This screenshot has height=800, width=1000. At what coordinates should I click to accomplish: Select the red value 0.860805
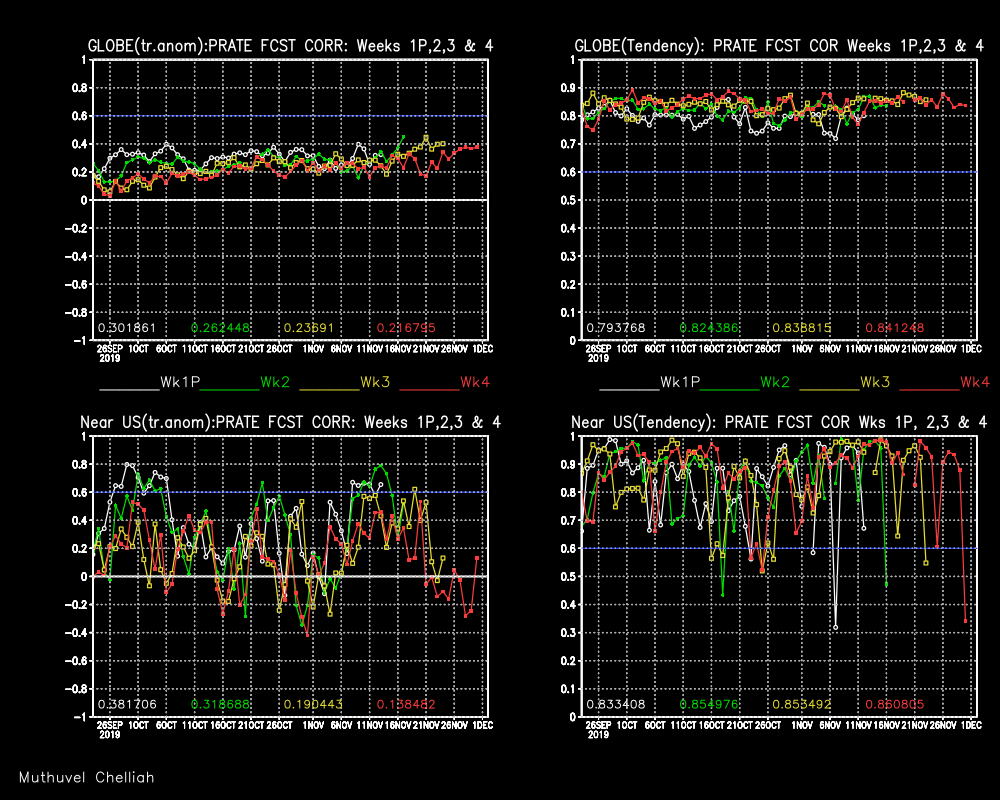(x=895, y=704)
